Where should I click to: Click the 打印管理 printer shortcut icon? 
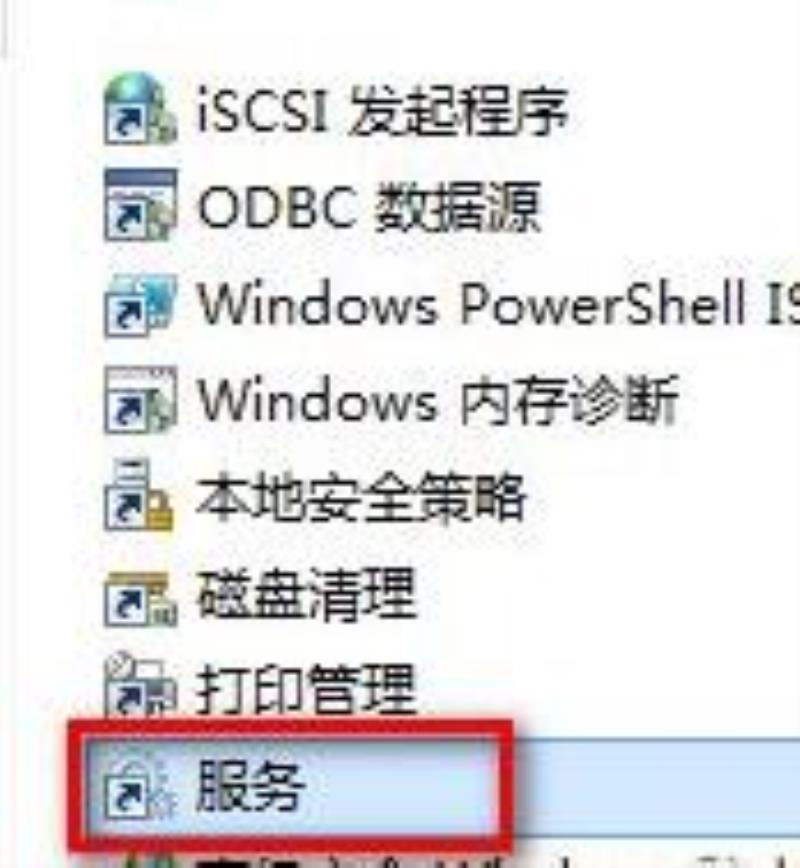tap(141, 684)
